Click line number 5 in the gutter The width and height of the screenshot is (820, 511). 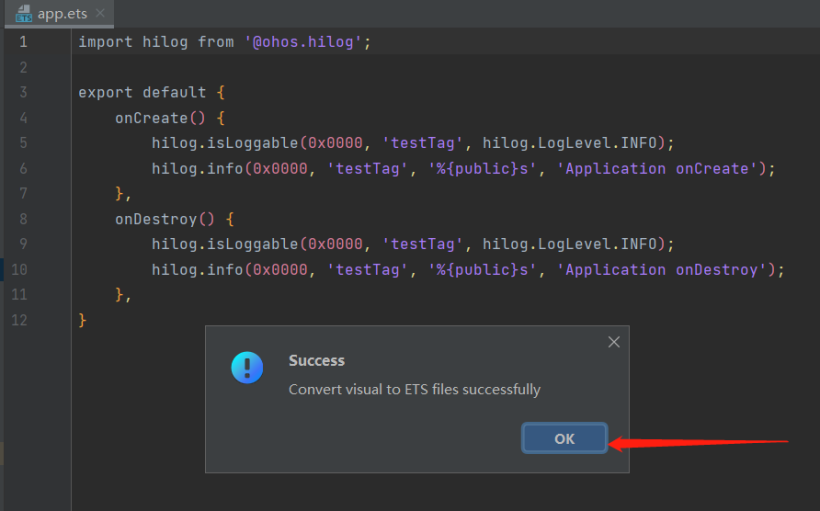23,143
